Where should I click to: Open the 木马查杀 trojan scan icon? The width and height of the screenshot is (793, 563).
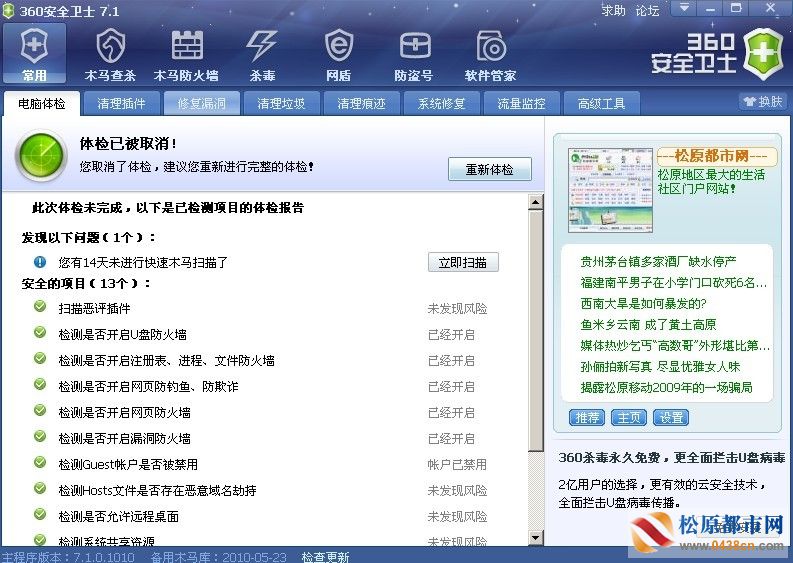point(110,54)
